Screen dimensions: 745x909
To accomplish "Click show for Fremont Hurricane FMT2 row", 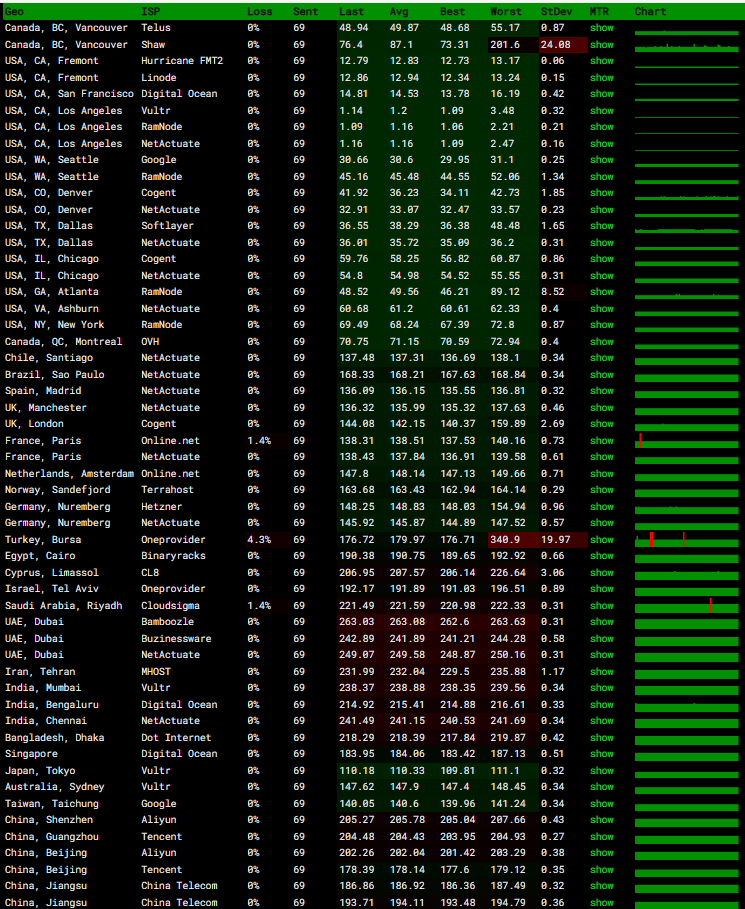I will click(601, 61).
